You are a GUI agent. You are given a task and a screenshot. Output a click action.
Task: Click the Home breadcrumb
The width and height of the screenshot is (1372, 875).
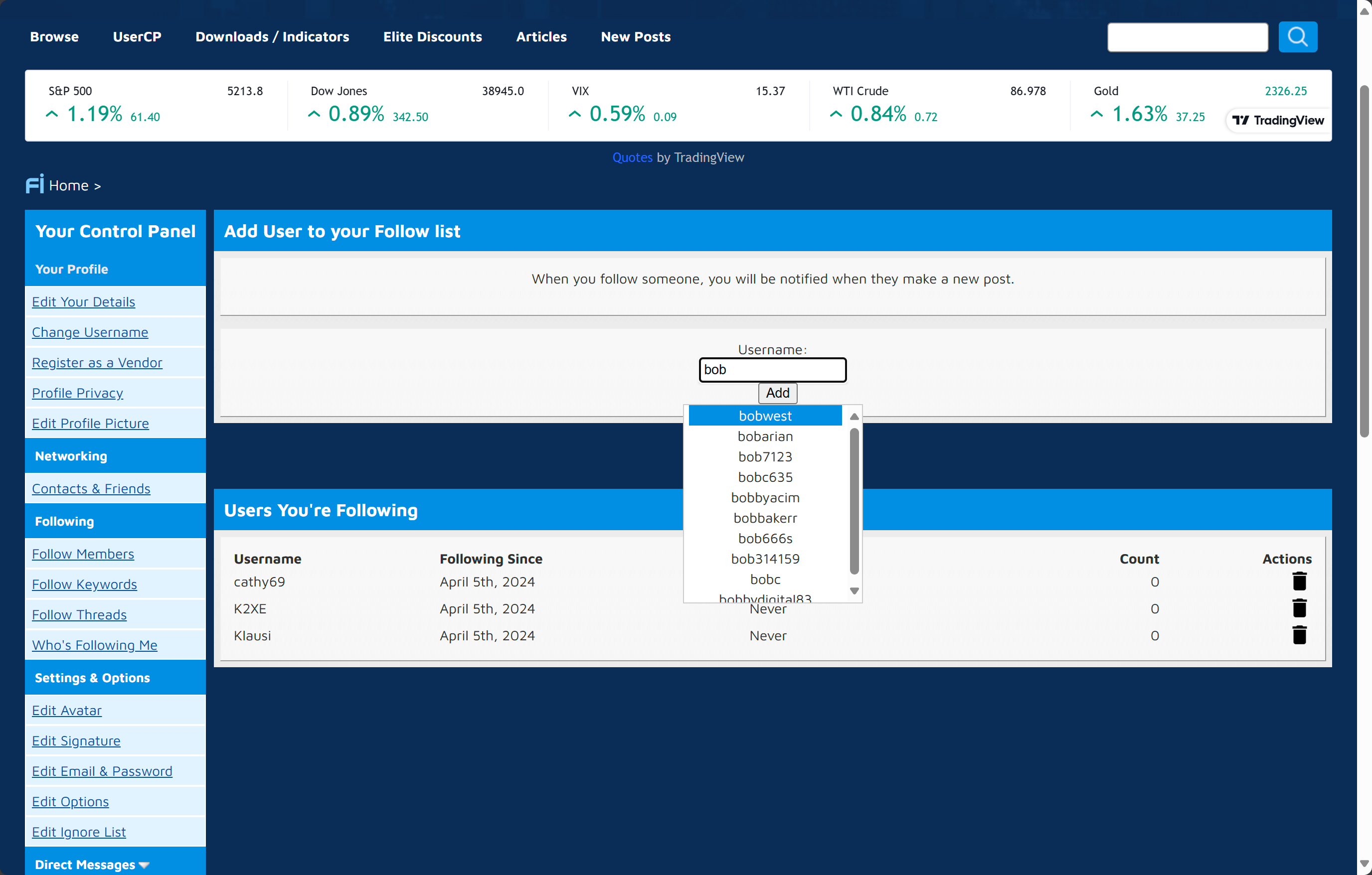pyautogui.click(x=68, y=185)
